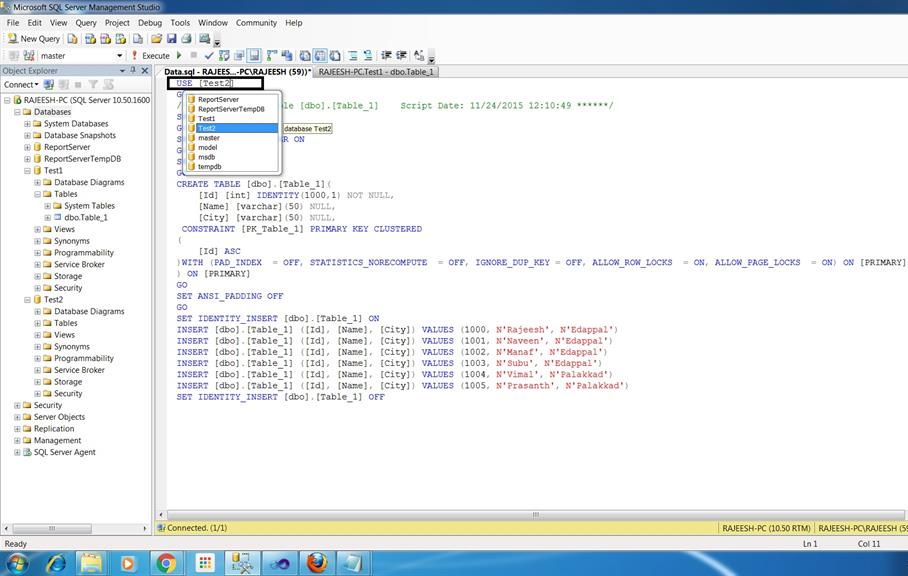Click the Save icon on the toolbar

click(171, 40)
